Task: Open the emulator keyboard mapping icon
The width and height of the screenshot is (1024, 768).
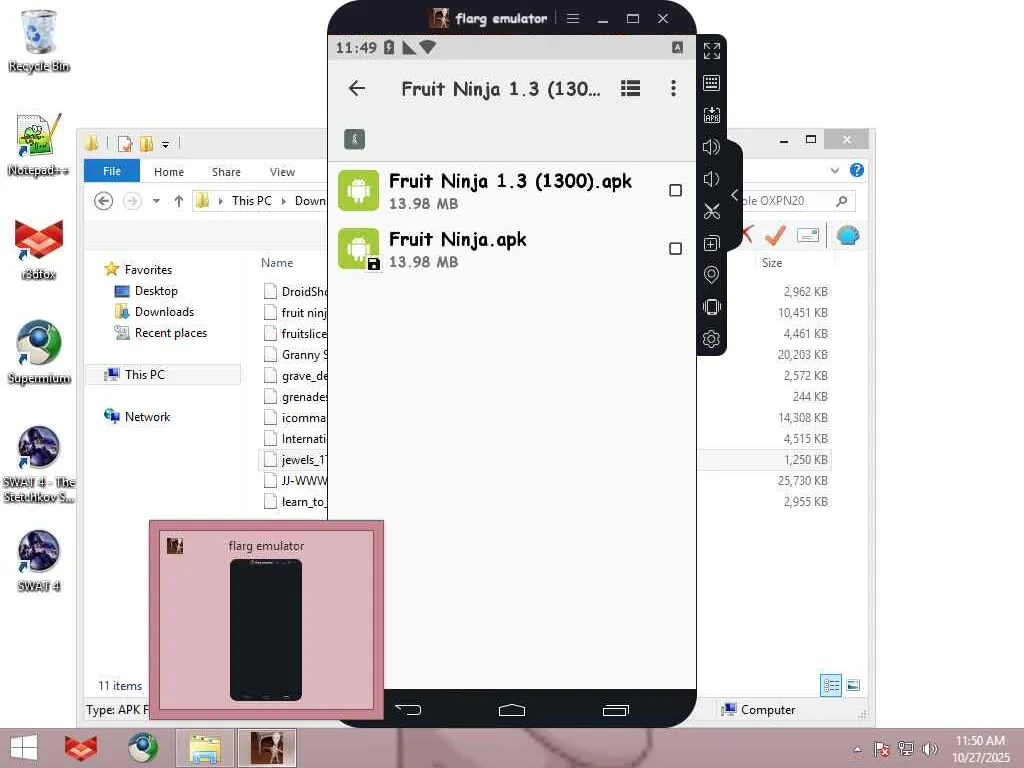Action: pyautogui.click(x=711, y=83)
